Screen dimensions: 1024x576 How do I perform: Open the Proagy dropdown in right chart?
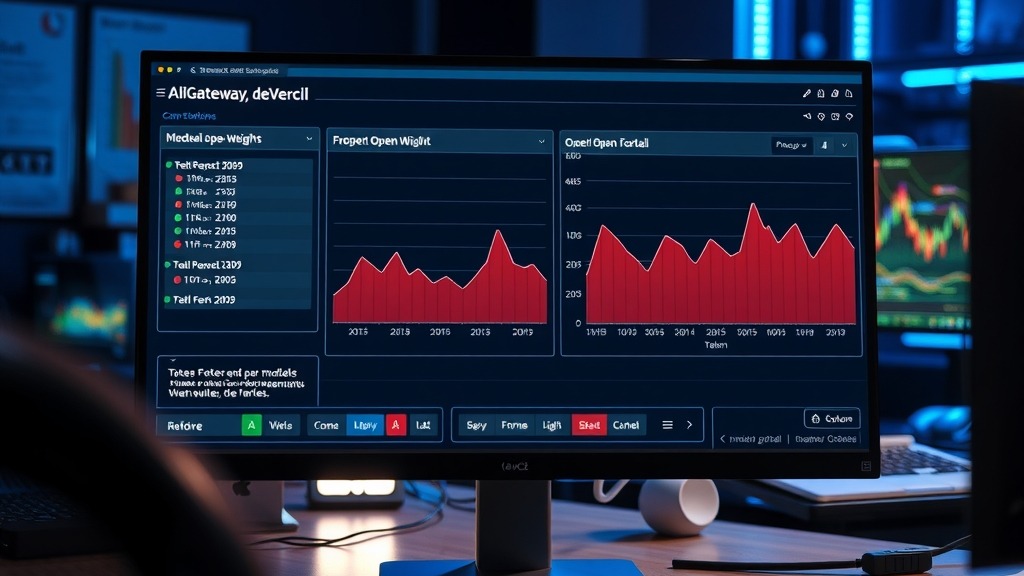792,145
